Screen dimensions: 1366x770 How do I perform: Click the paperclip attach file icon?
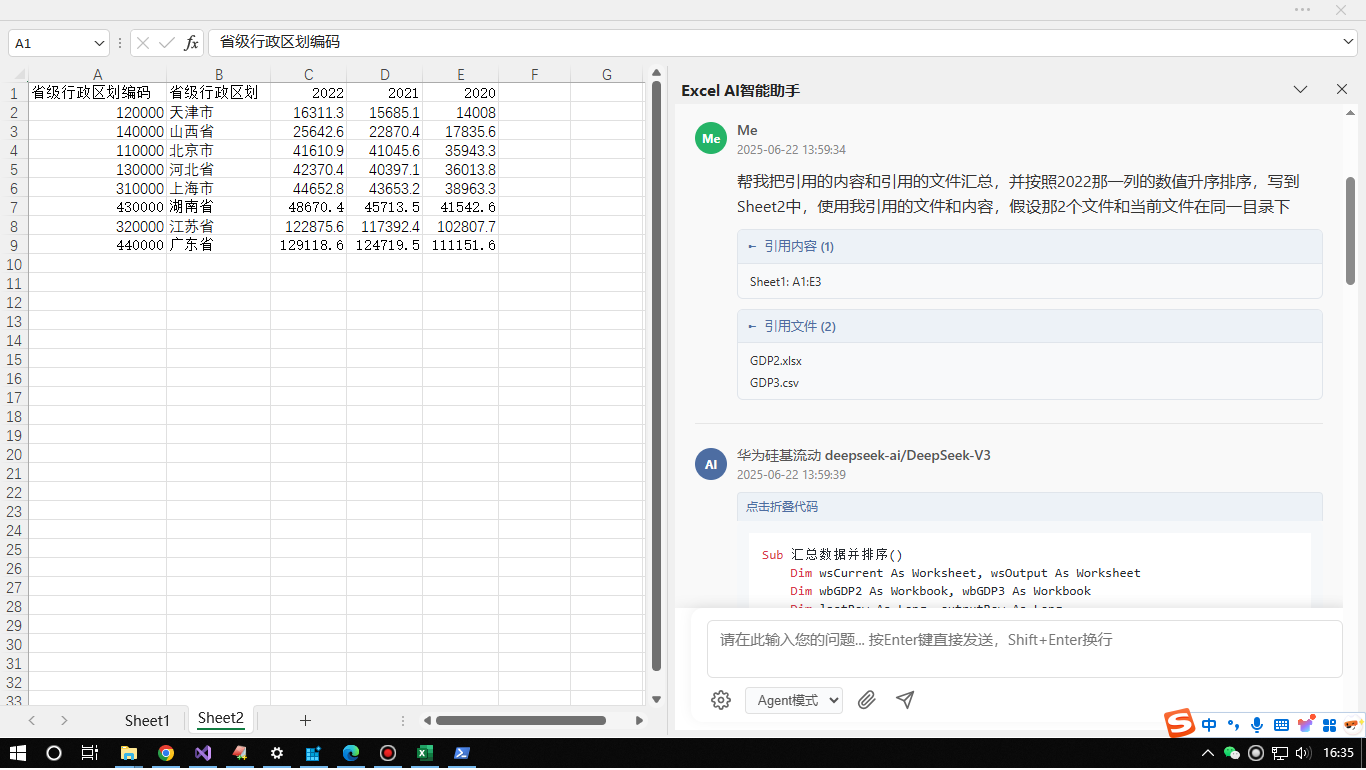[866, 700]
